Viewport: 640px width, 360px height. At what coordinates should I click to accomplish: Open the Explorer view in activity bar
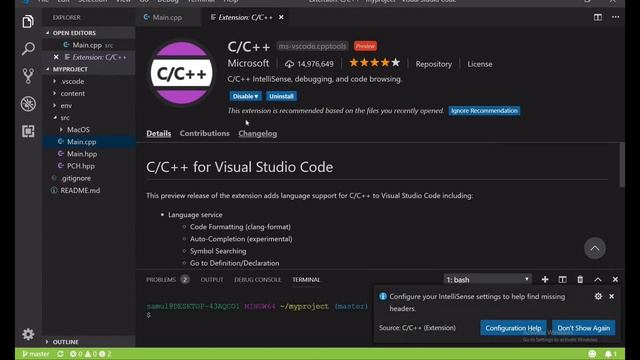point(28,22)
